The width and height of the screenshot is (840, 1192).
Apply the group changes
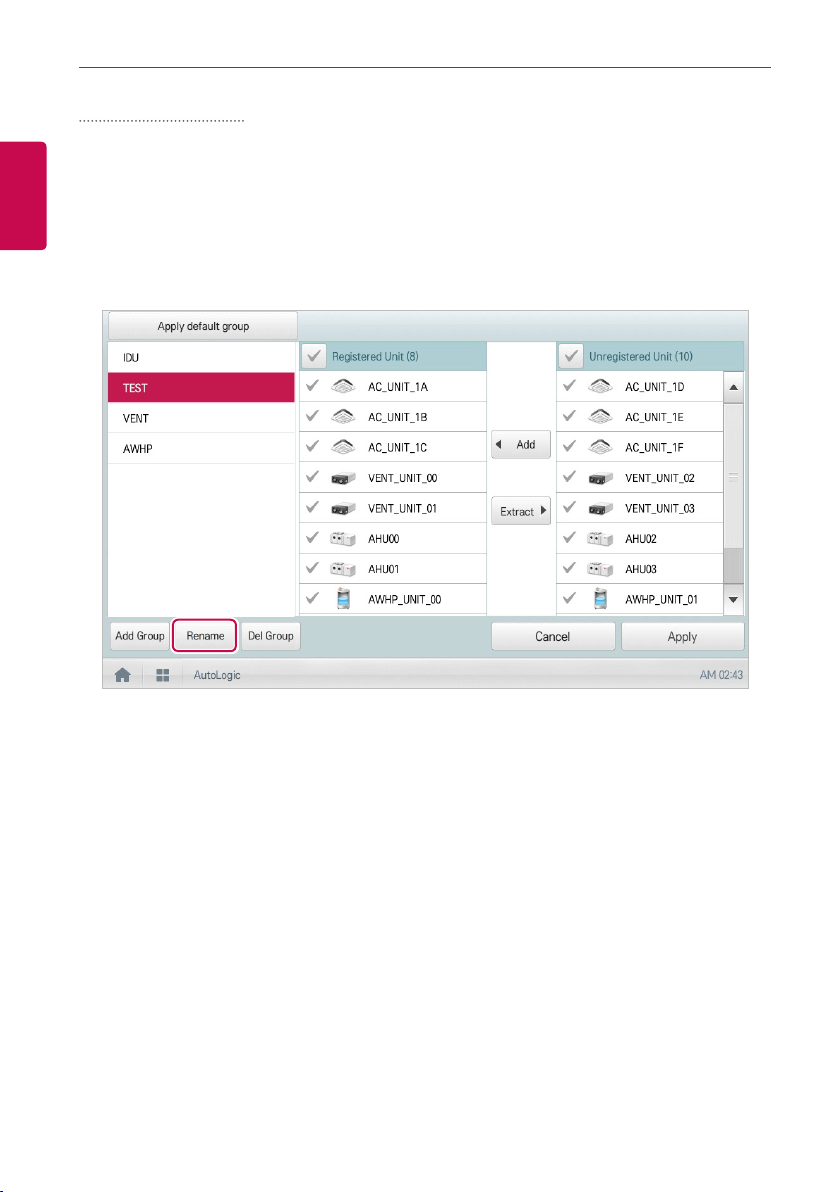[x=683, y=636]
